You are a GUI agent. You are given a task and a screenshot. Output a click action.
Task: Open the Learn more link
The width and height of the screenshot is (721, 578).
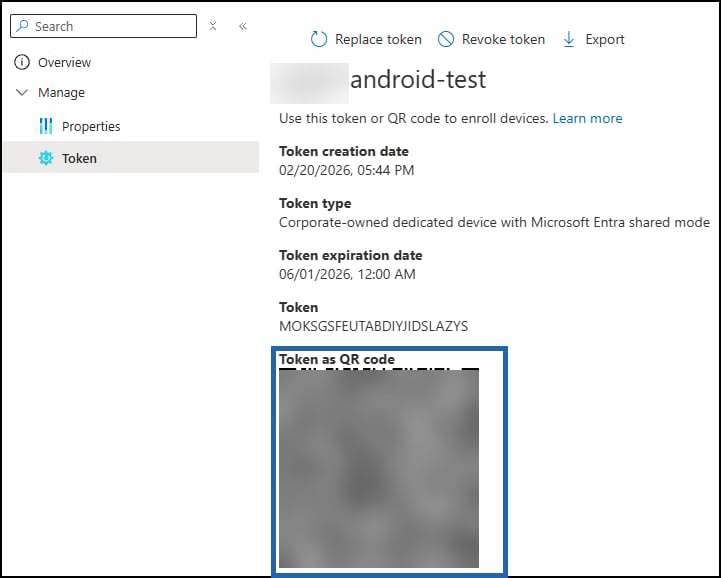click(587, 119)
